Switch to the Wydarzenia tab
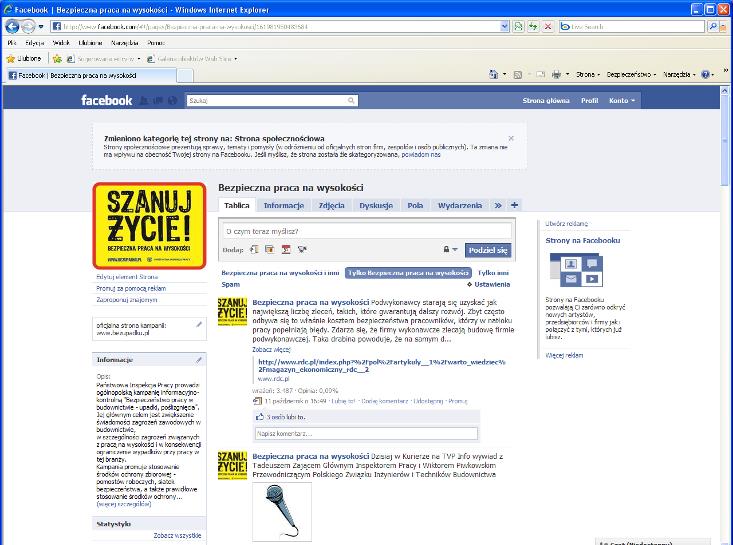Screen dimensions: 733x545 [x=460, y=206]
